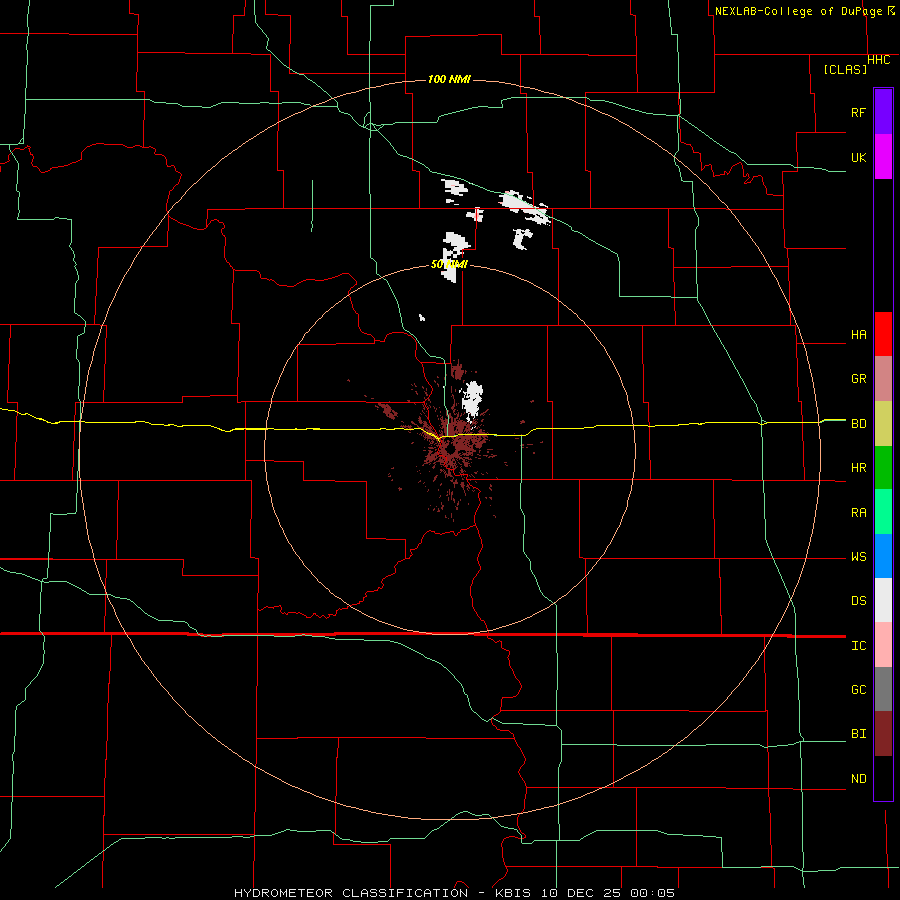Image resolution: width=900 pixels, height=900 pixels.
Task: Click the 10 DEC 25 date stamp
Action: click(x=581, y=893)
